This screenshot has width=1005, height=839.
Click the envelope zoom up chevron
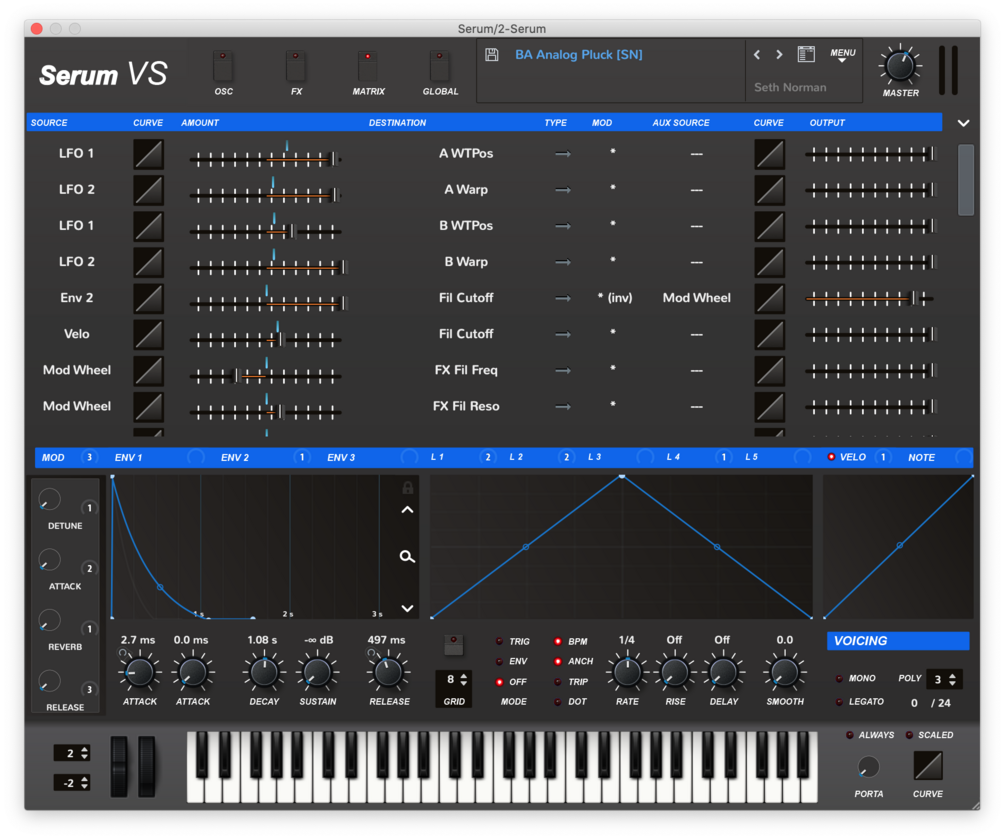[x=407, y=510]
